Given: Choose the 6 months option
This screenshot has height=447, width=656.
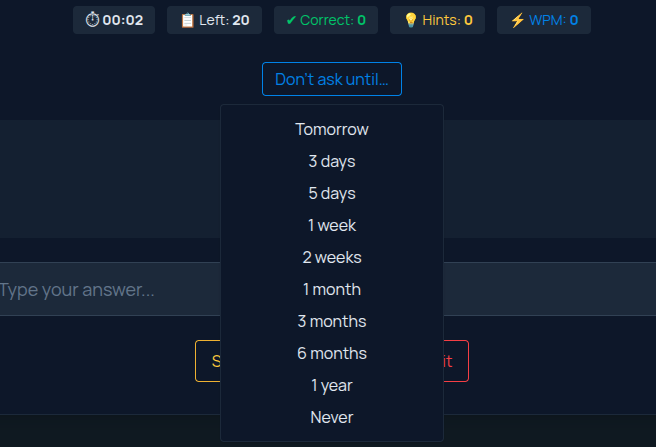Looking at the screenshot, I should point(332,353).
